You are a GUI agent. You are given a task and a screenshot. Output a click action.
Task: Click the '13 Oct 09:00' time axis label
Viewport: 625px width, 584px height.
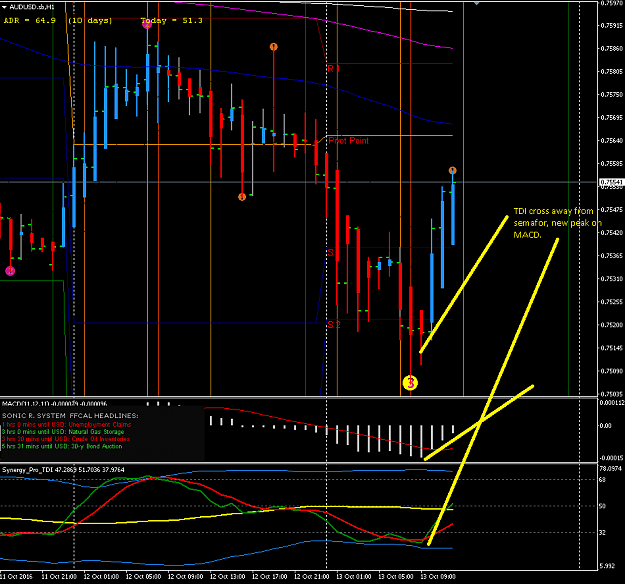(x=438, y=576)
